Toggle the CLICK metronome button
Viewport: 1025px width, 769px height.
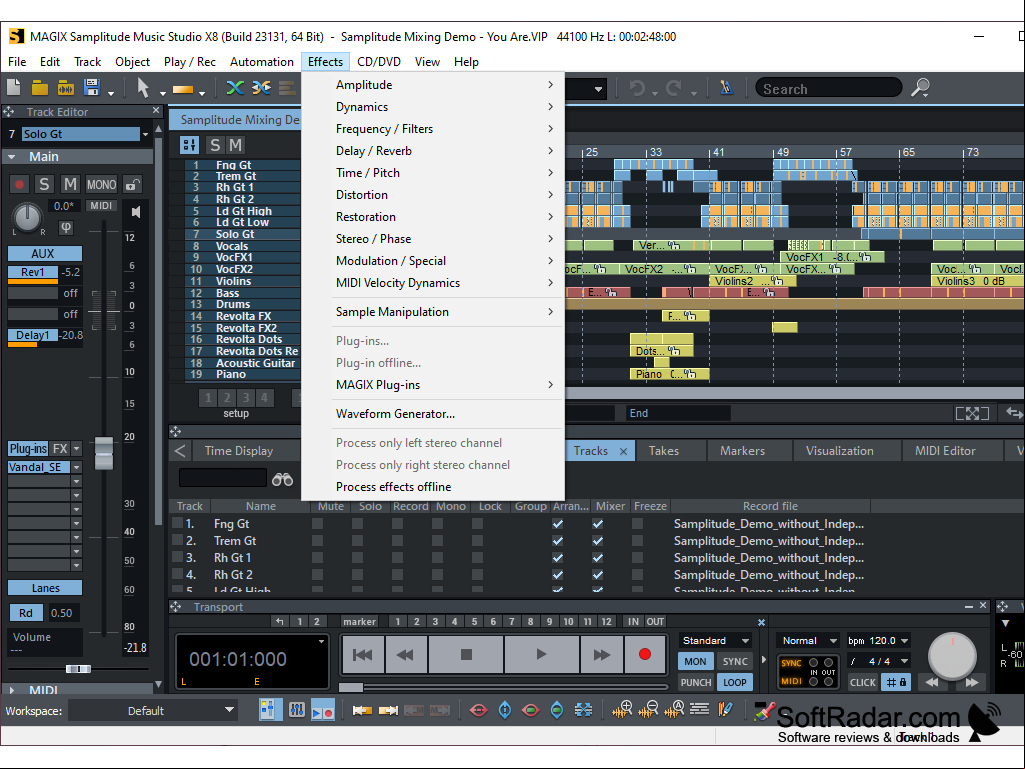(862, 682)
